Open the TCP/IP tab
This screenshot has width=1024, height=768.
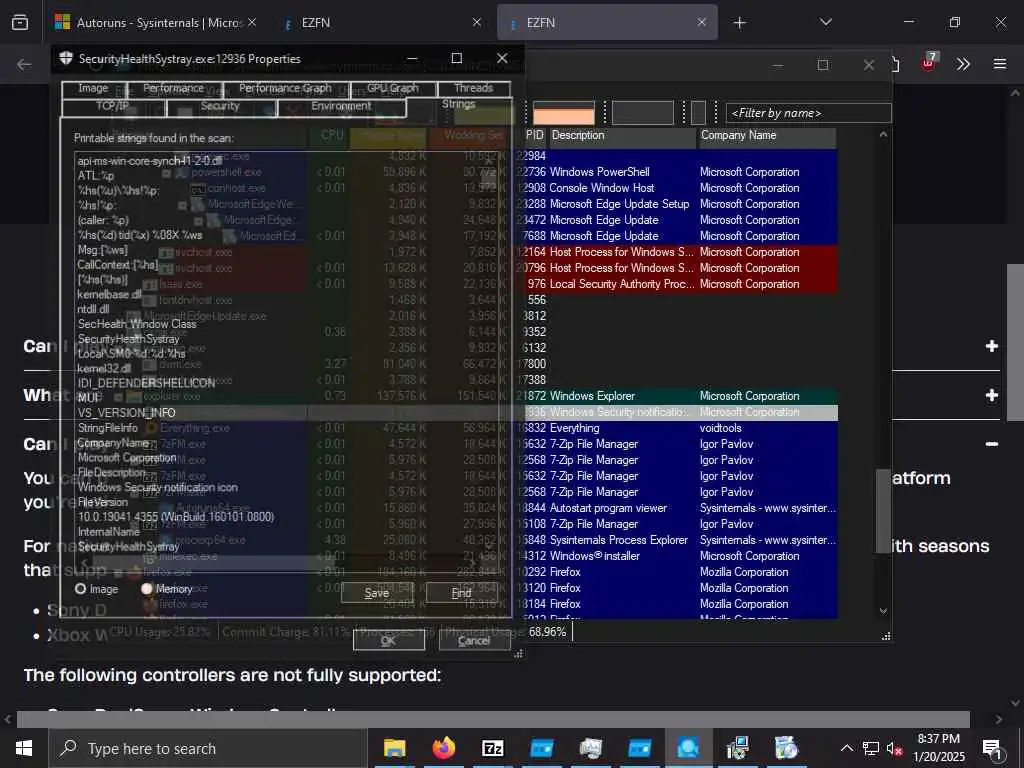113,107
